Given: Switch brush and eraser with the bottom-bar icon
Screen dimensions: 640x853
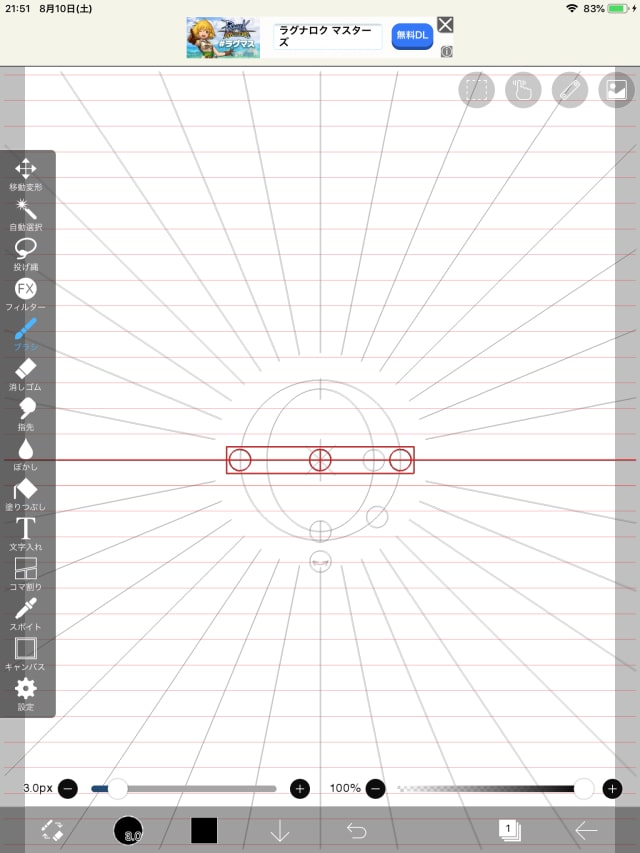Looking at the screenshot, I should (x=53, y=831).
